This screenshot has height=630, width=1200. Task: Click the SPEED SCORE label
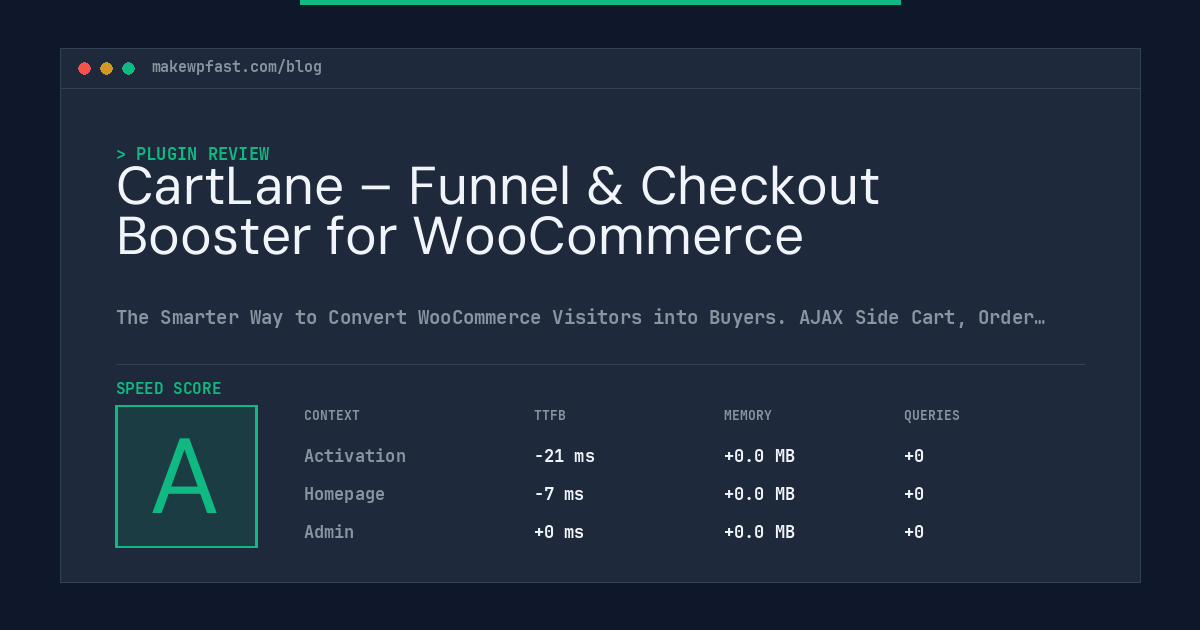169,388
